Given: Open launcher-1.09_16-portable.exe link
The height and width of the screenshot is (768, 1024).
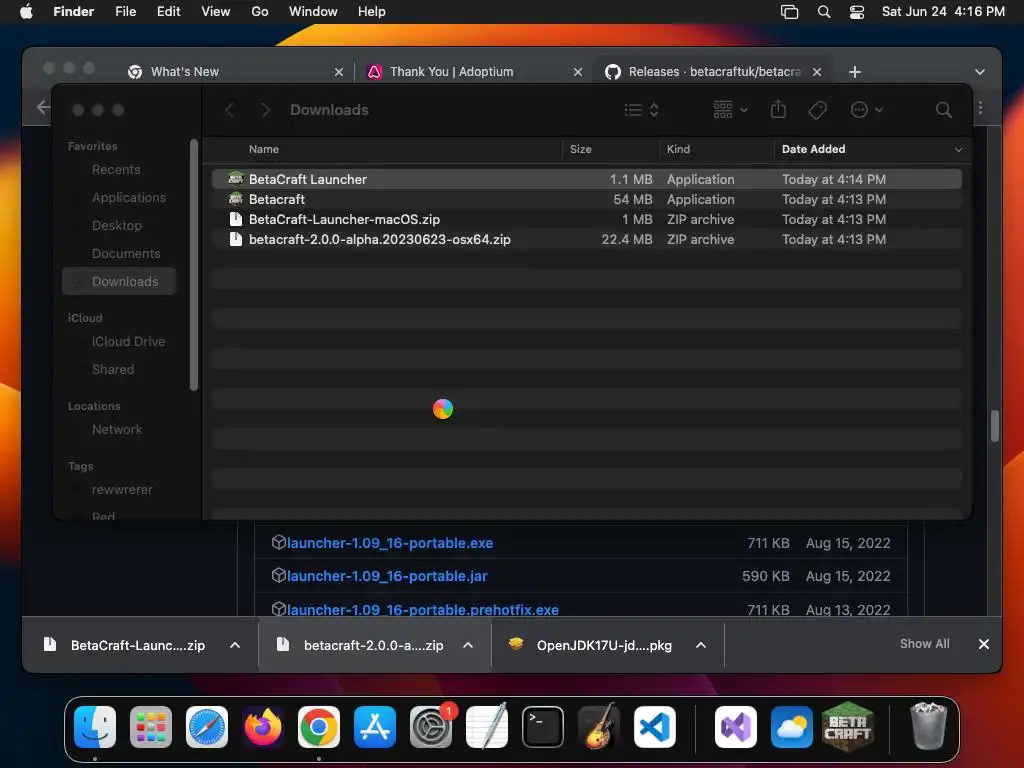Looking at the screenshot, I should [390, 543].
